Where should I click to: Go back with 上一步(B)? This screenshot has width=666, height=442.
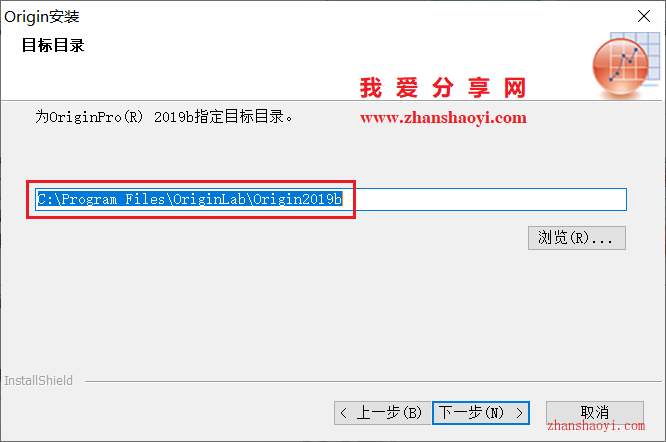click(x=382, y=413)
